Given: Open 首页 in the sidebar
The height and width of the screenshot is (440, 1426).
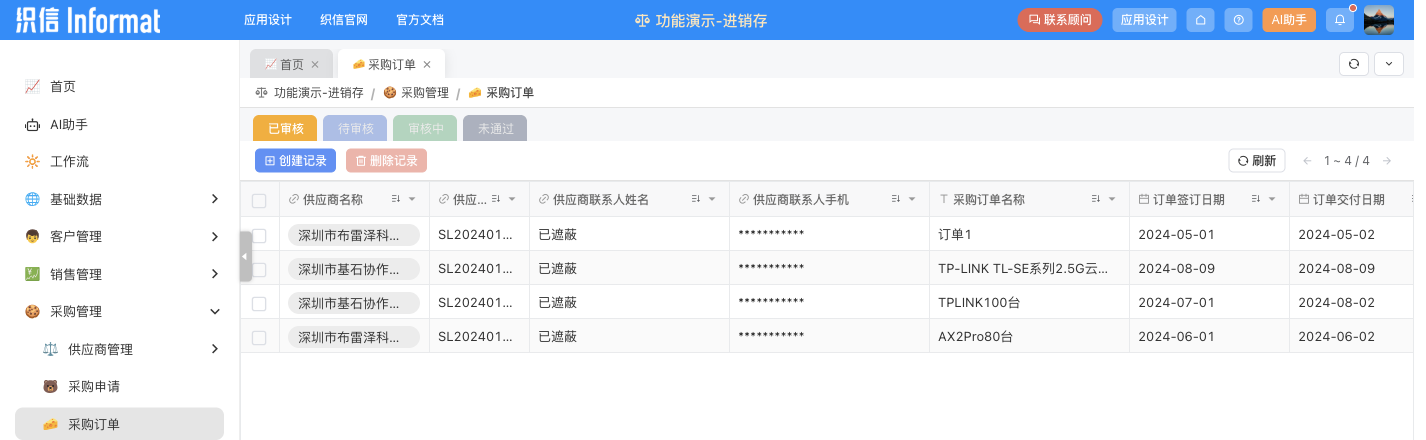Looking at the screenshot, I should (x=120, y=87).
